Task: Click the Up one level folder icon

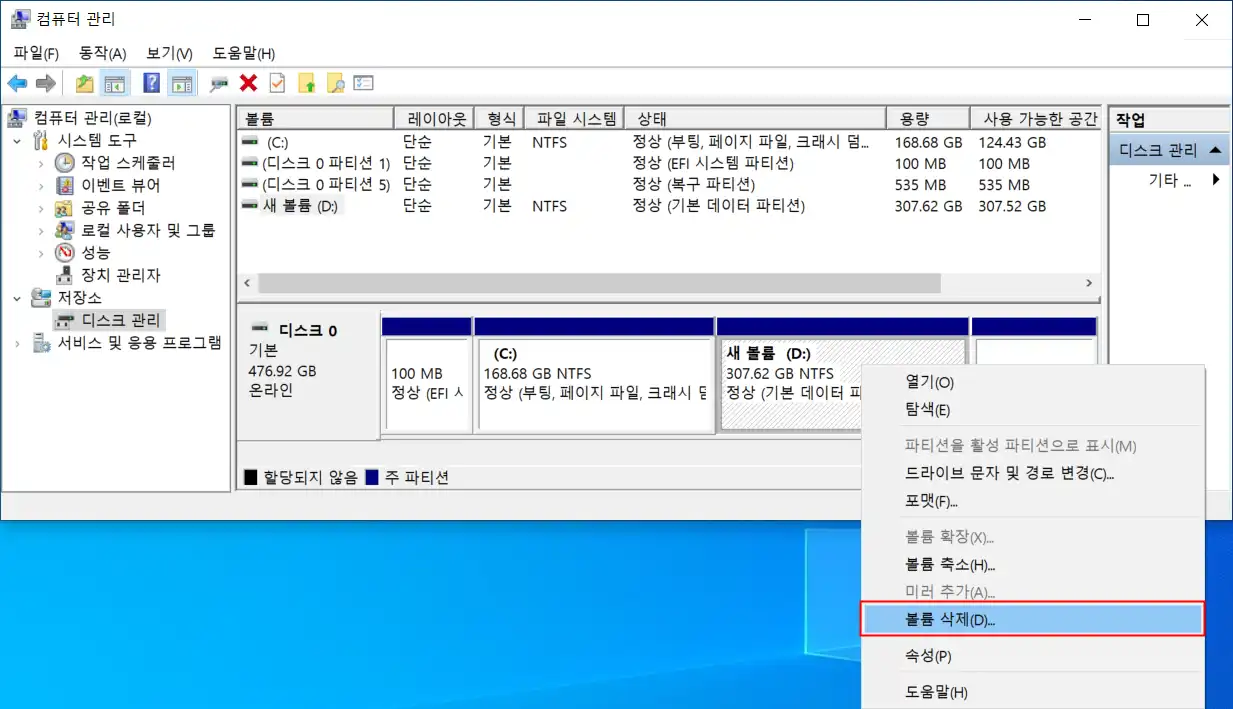Action: 85,84
